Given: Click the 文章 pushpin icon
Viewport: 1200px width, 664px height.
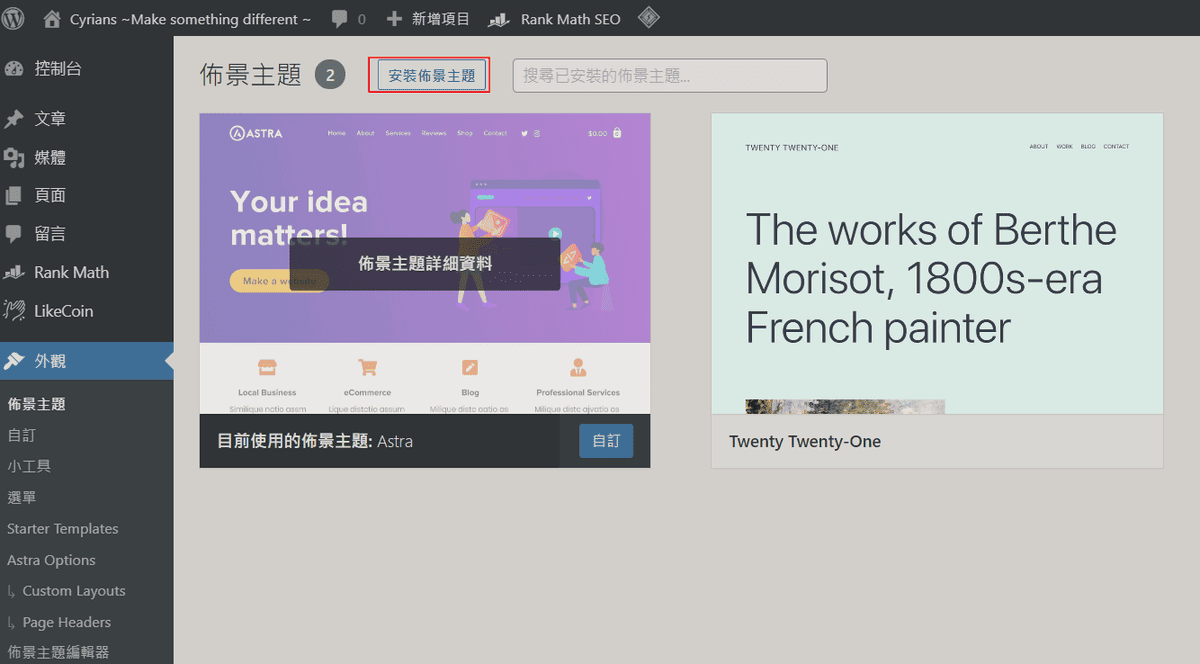Looking at the screenshot, I should [14, 119].
